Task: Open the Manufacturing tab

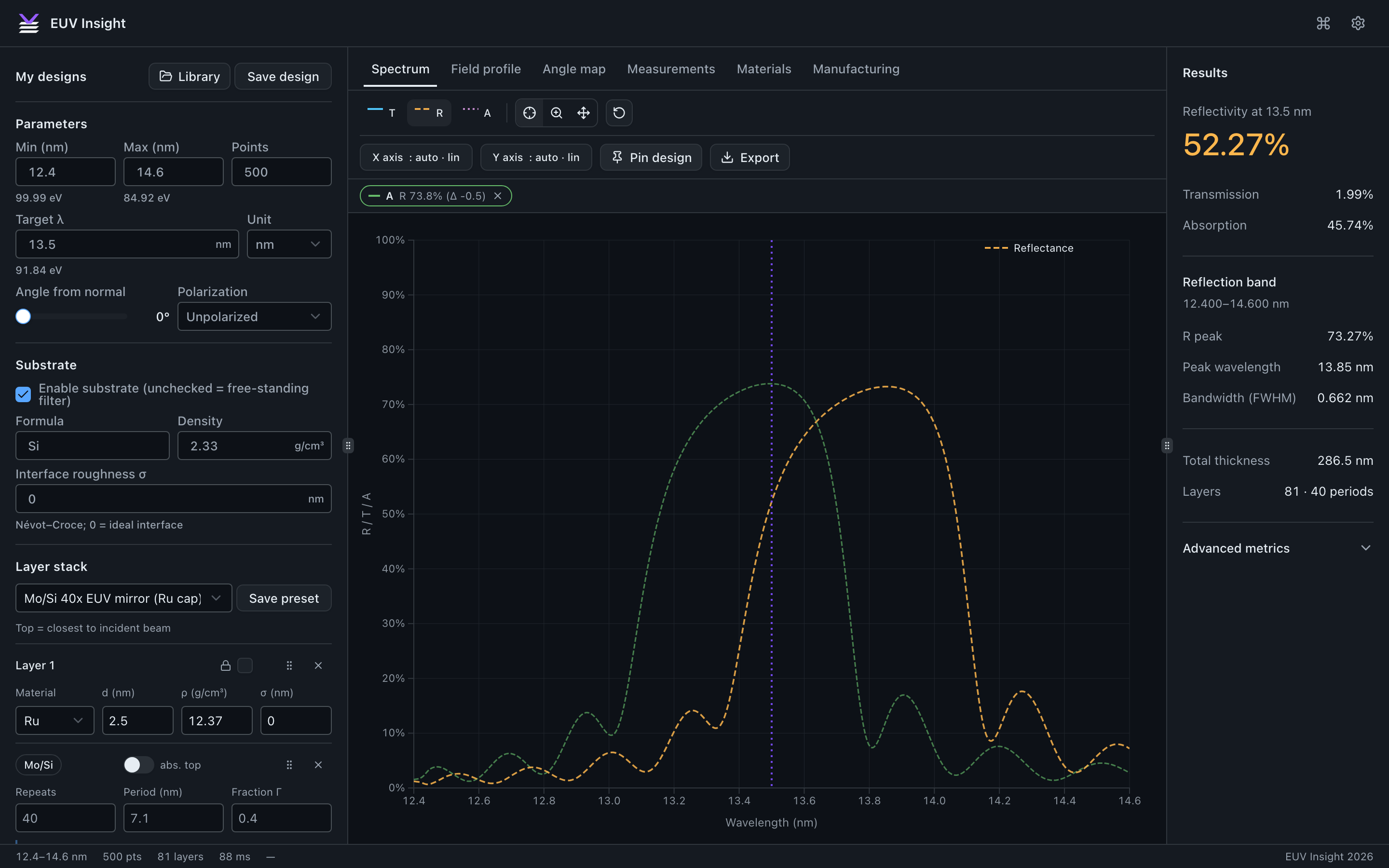Action: (x=856, y=69)
